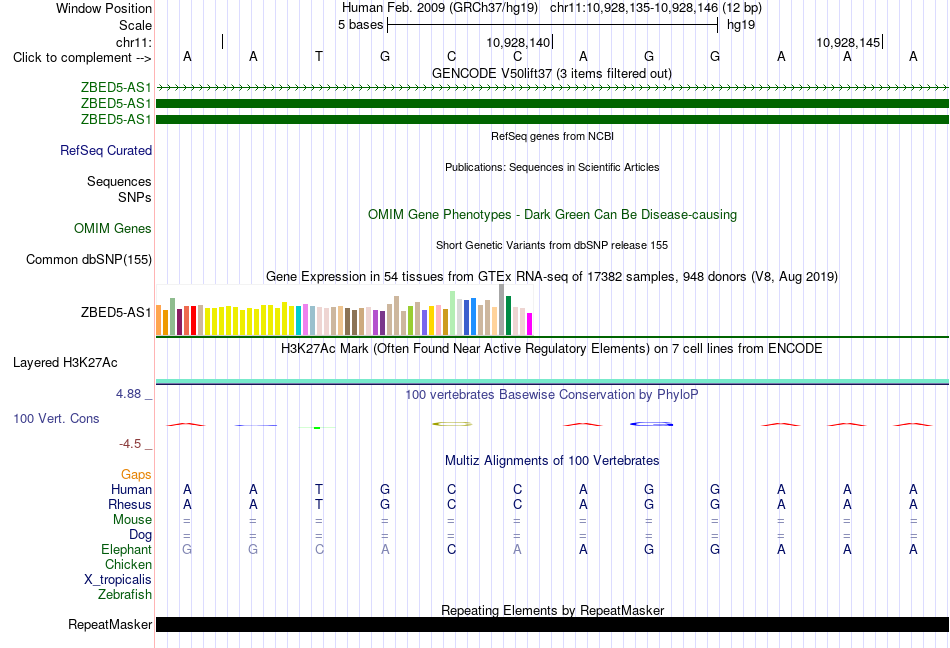Click the Scale track label
Viewport: 950px width, 648px height.
[x=135, y=25]
